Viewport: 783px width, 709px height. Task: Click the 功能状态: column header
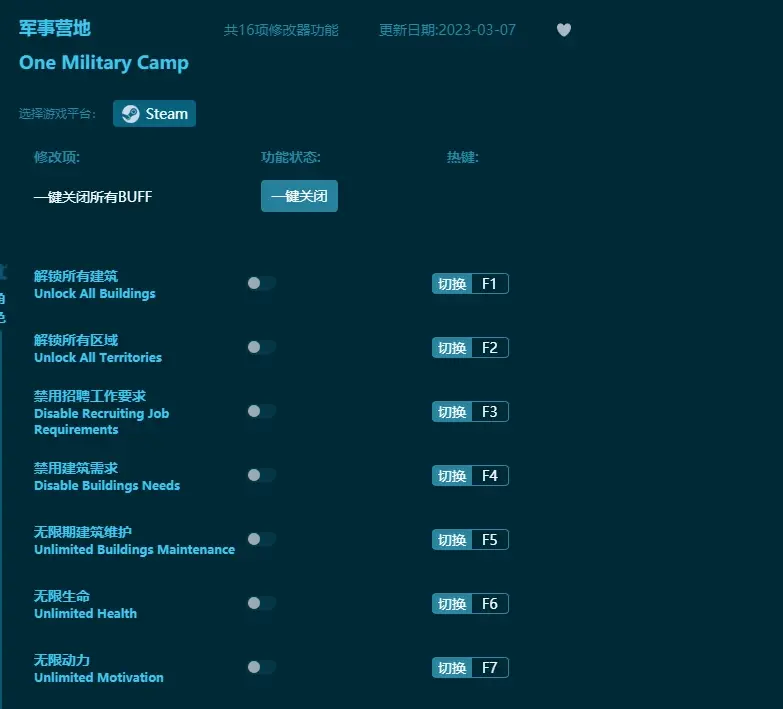[291, 157]
